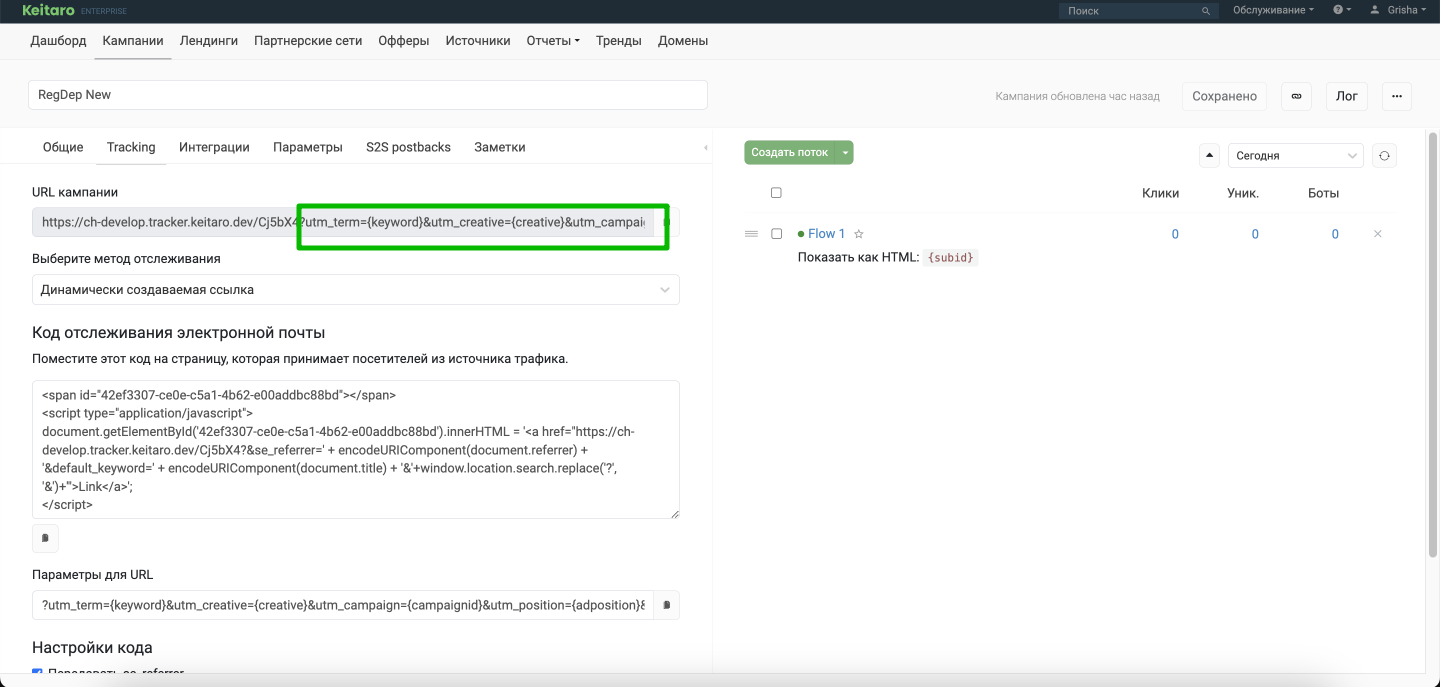Click the search magnifier icon
The height and width of the screenshot is (687, 1440).
point(1208,11)
